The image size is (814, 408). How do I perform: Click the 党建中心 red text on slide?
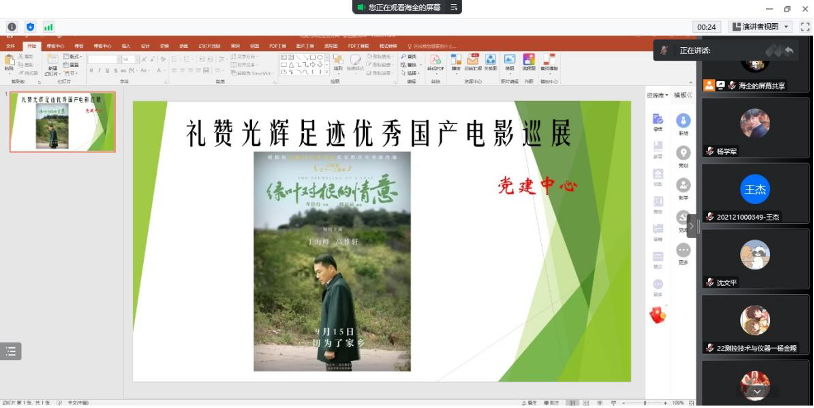(x=537, y=186)
